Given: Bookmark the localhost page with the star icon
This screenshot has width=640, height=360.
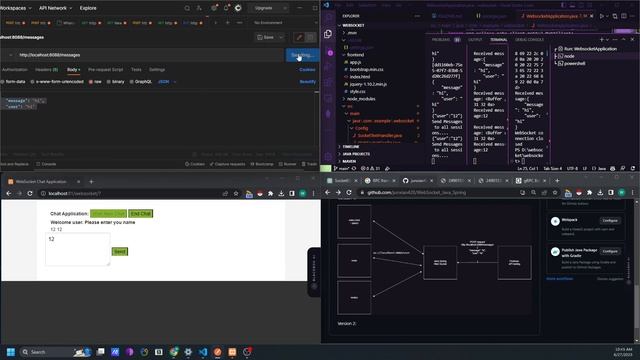Looking at the screenshot, I should [x=236, y=193].
